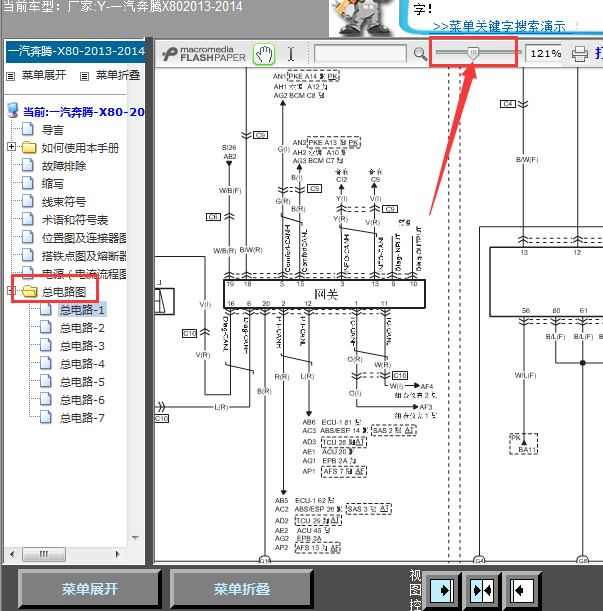
Task: Click the zoom slider handle
Action: click(x=473, y=53)
